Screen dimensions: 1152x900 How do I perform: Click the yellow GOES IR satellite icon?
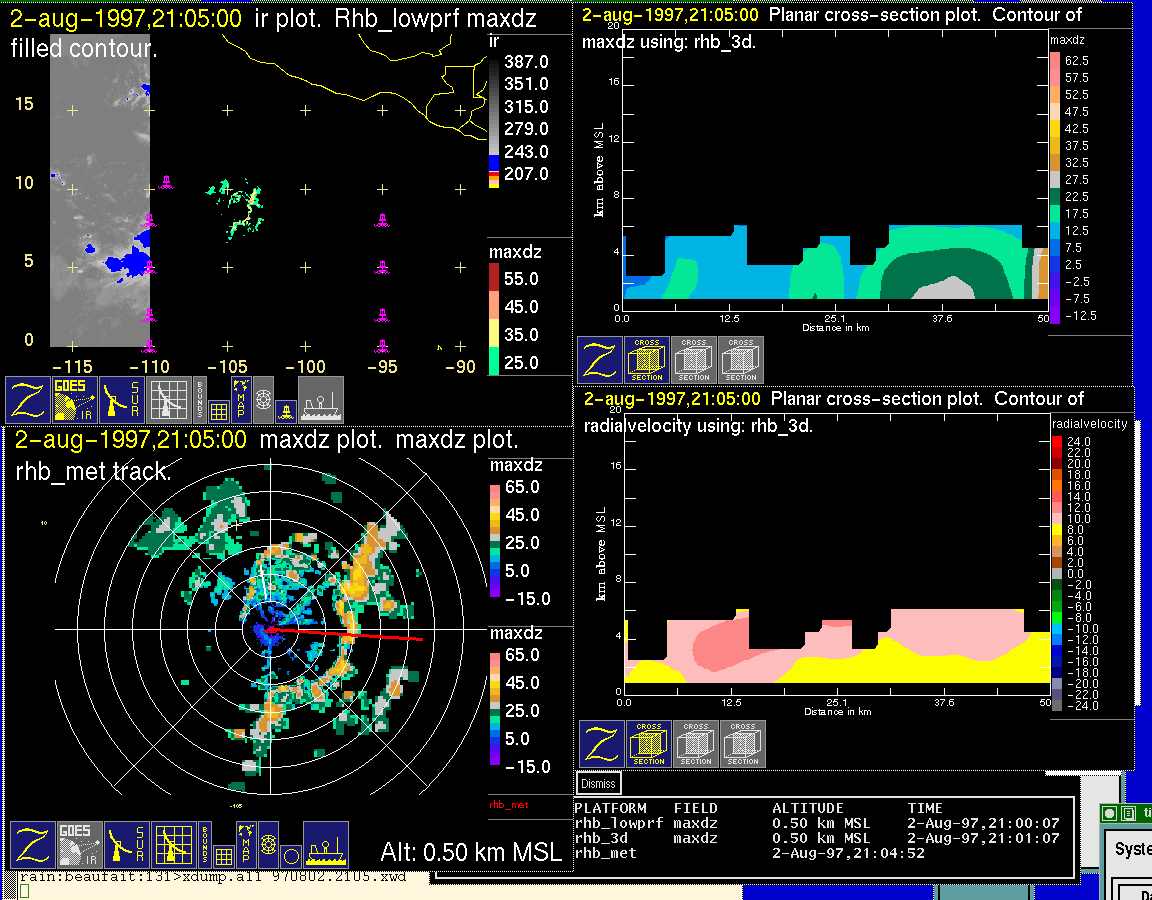(75, 400)
